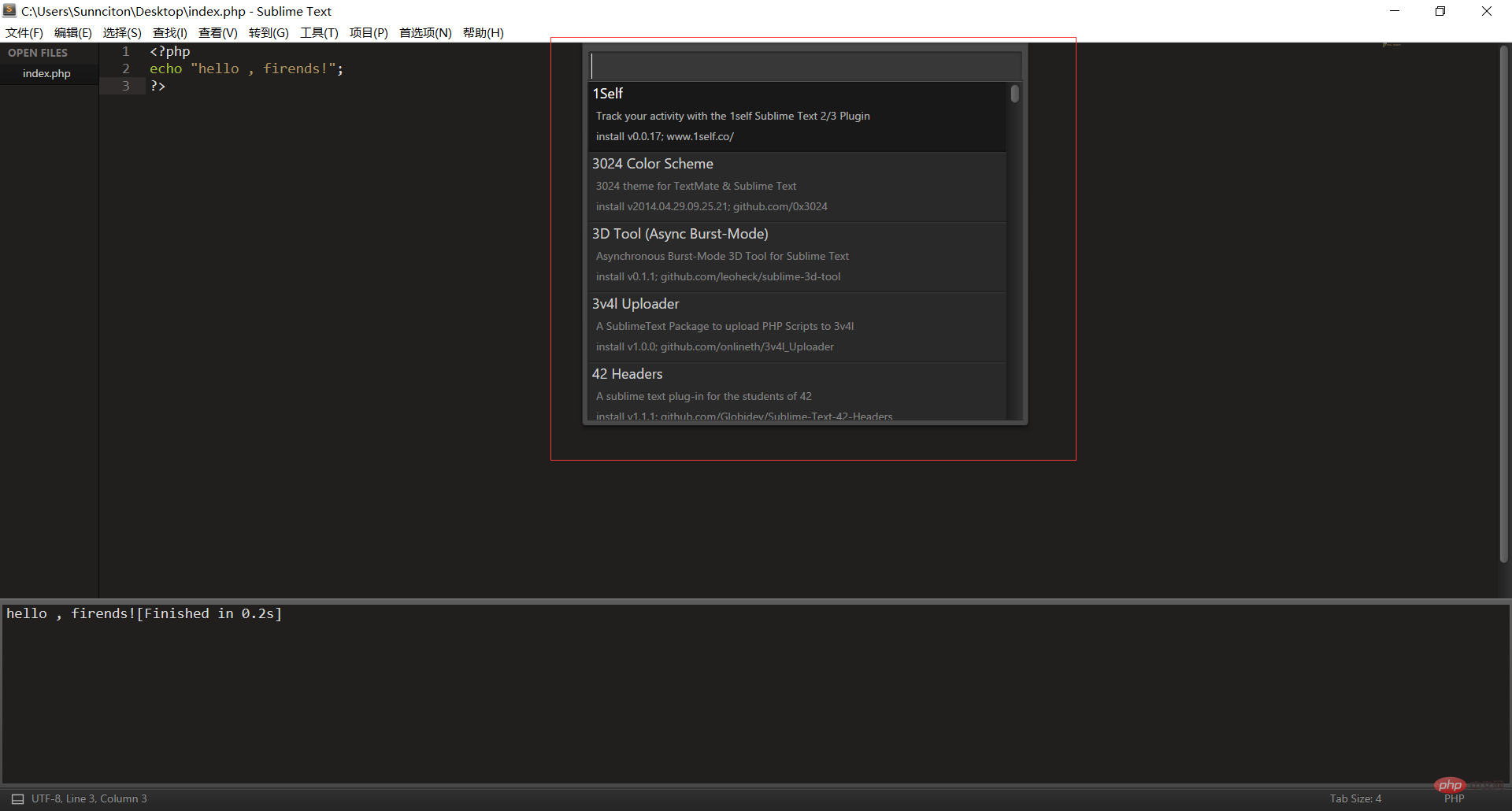
Task: Select the 3024 Color Scheme package
Action: click(797, 187)
